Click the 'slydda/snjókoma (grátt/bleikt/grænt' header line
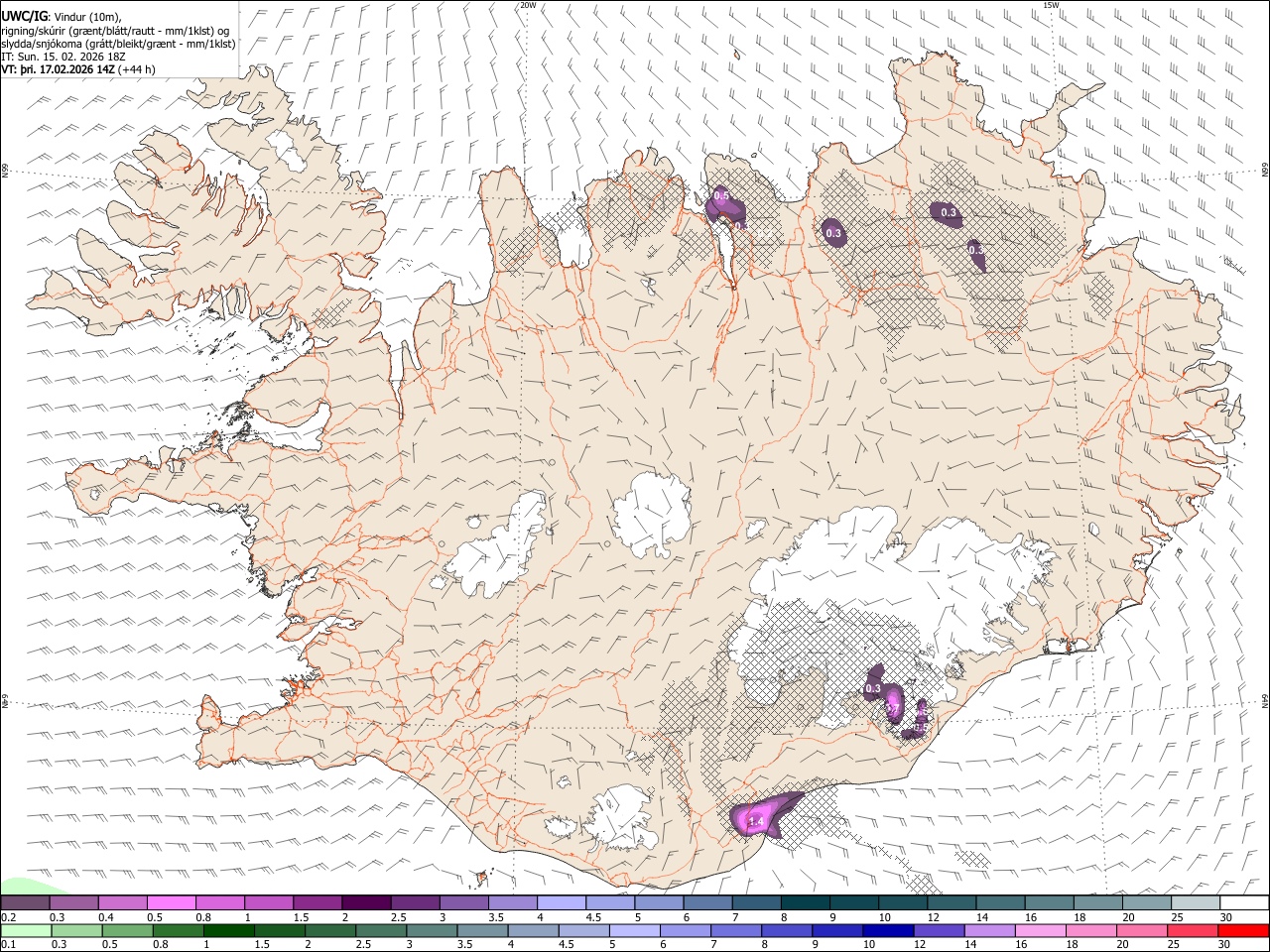1270x952 pixels. (118, 44)
